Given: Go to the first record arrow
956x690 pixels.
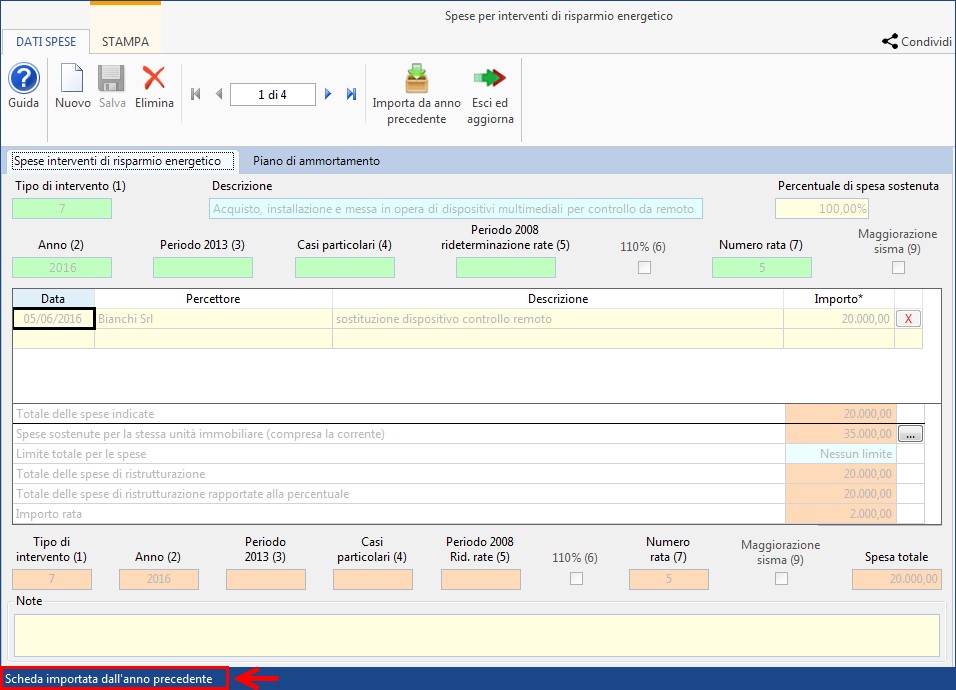Looking at the screenshot, I should [196, 94].
